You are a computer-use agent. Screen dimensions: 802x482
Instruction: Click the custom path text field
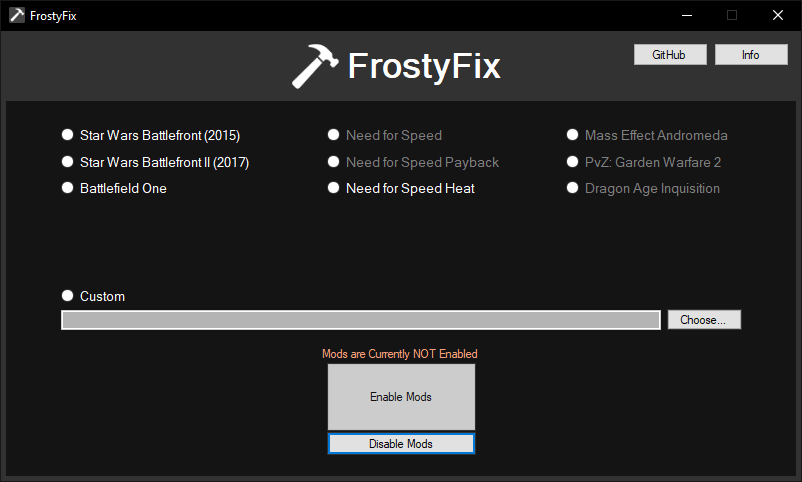pos(360,320)
